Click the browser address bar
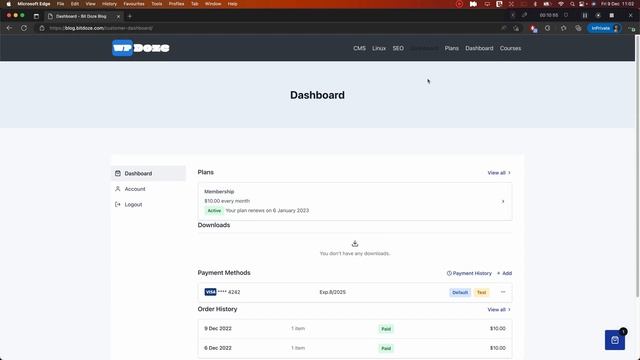Viewport: 640px width, 360px height. tap(269, 28)
